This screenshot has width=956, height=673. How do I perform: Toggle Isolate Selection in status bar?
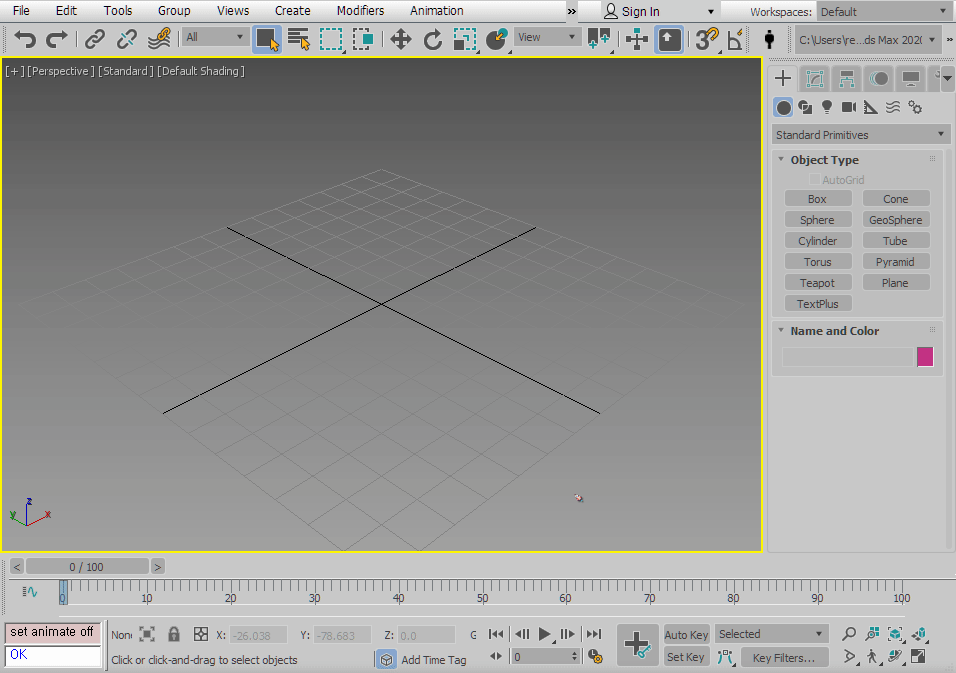147,635
